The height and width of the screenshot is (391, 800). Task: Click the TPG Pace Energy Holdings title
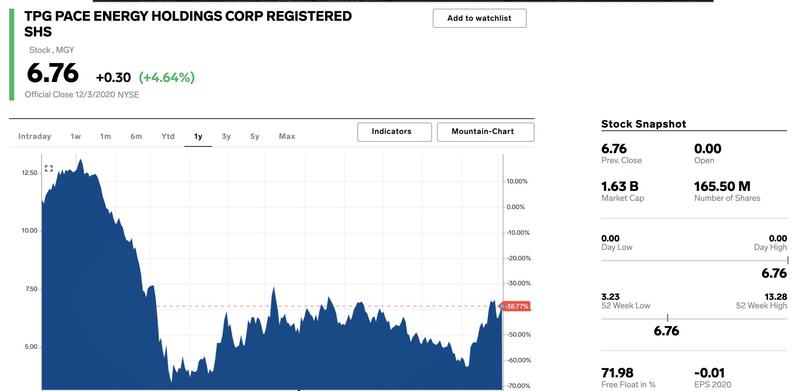pyautogui.click(x=188, y=23)
